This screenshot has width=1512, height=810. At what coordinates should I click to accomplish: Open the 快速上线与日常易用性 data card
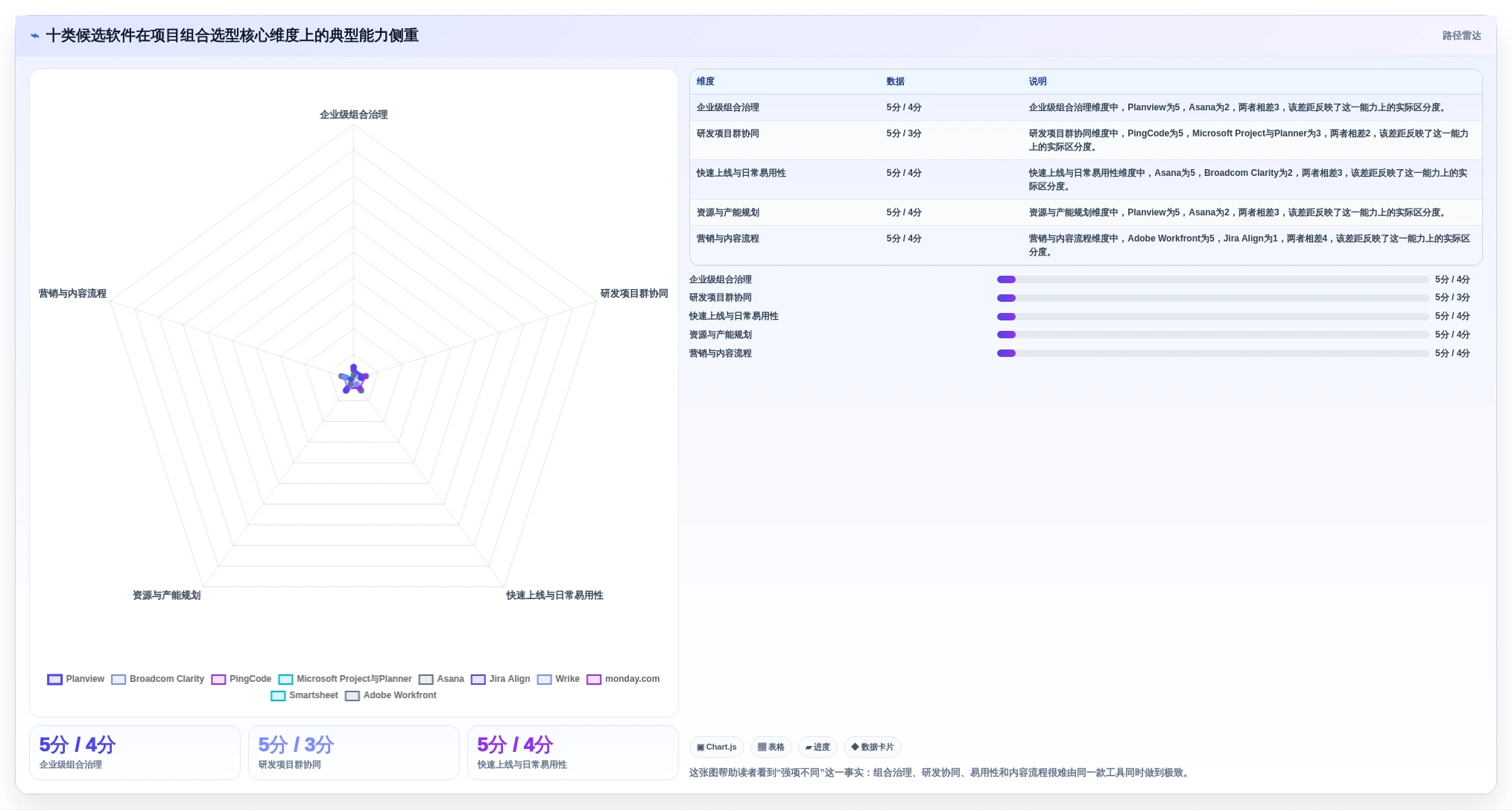click(x=573, y=753)
